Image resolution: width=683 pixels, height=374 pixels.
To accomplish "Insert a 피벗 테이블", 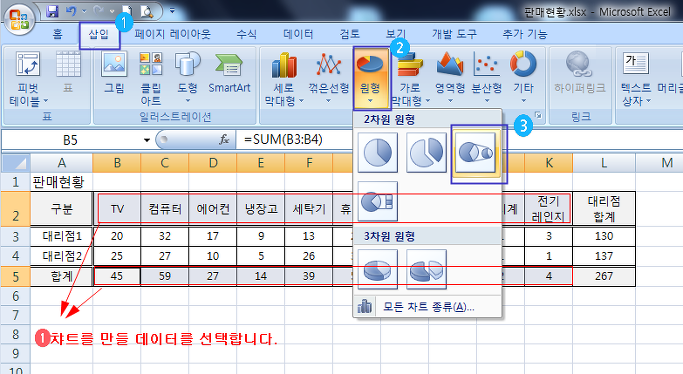I will pyautogui.click(x=28, y=78).
